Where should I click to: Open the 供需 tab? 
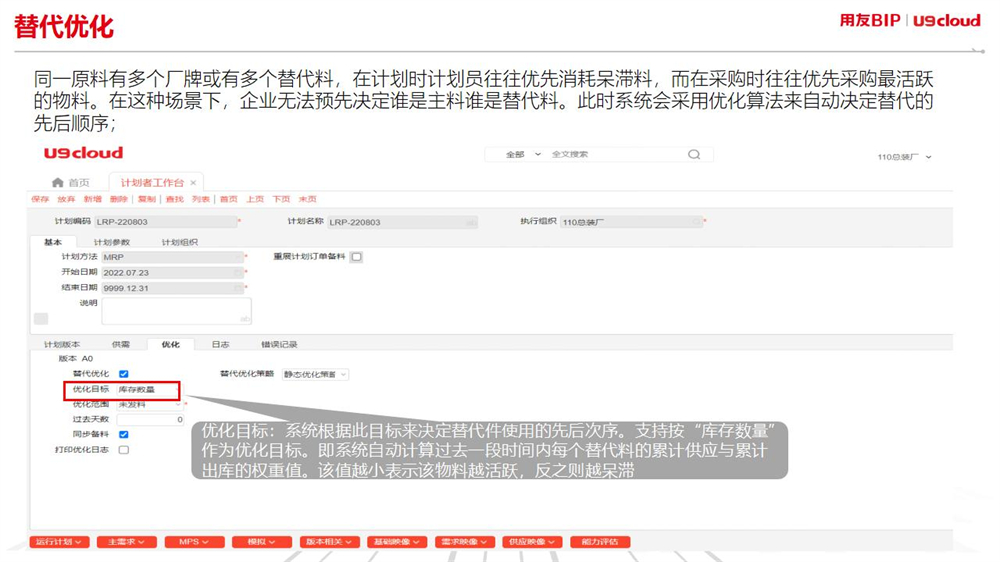pos(121,344)
